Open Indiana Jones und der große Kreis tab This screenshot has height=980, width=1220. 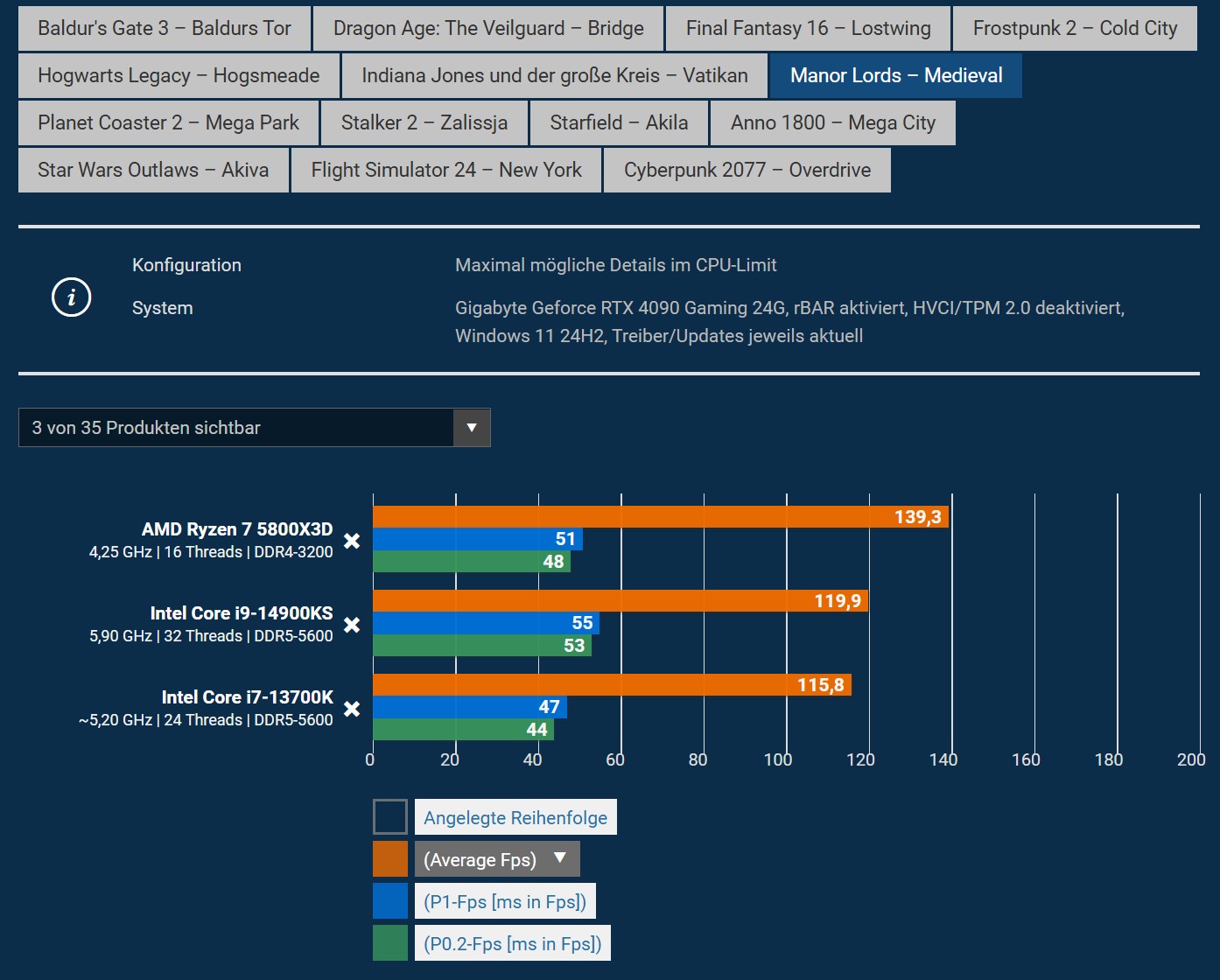point(555,75)
